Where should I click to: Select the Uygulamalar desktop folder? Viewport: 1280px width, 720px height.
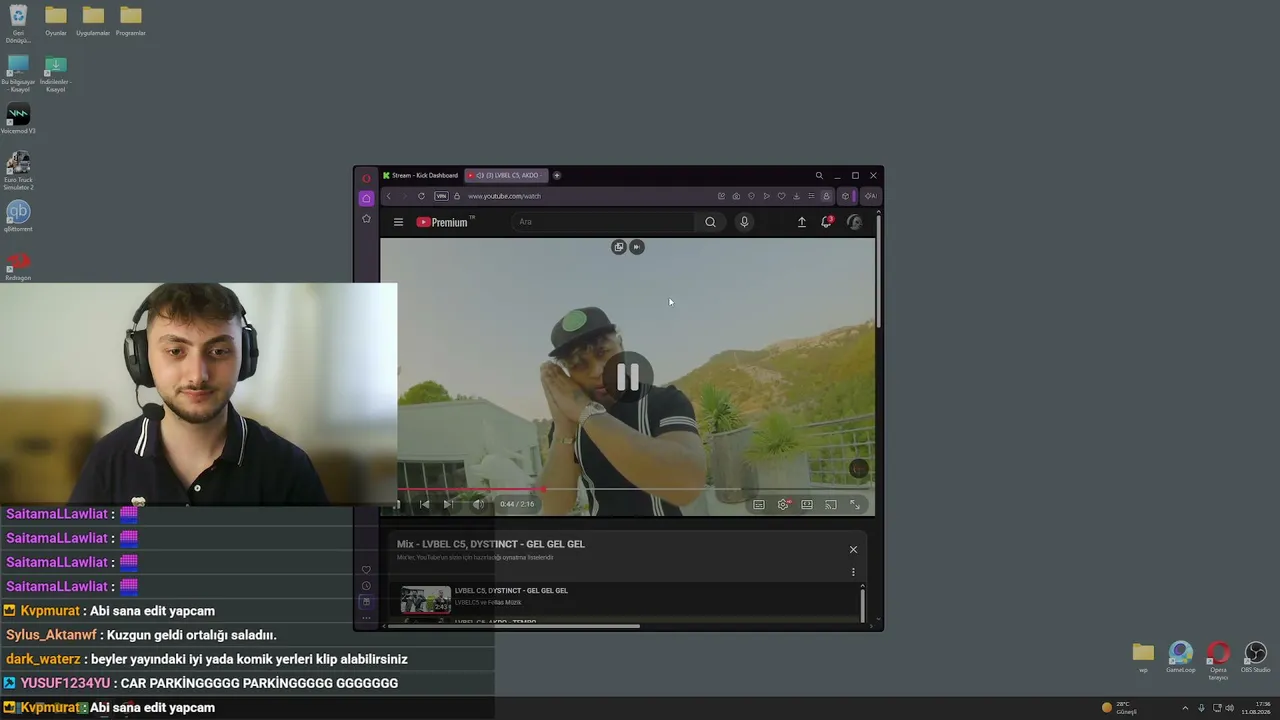pos(93,20)
